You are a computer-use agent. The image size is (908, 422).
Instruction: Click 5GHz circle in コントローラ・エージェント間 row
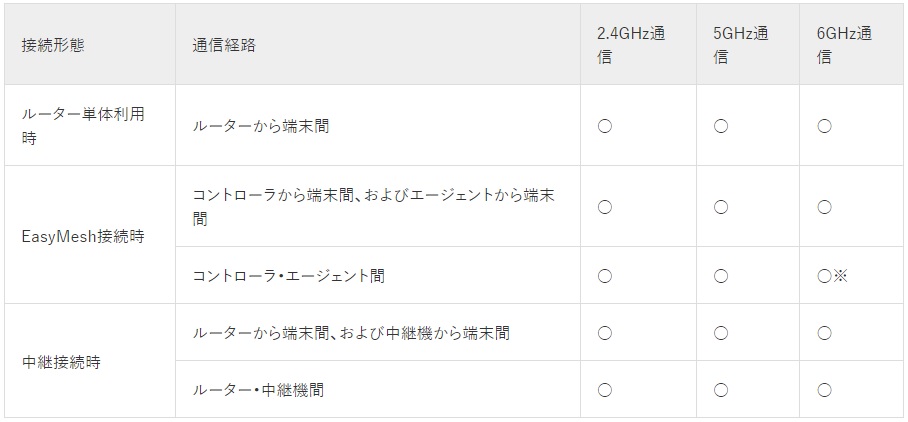click(721, 276)
